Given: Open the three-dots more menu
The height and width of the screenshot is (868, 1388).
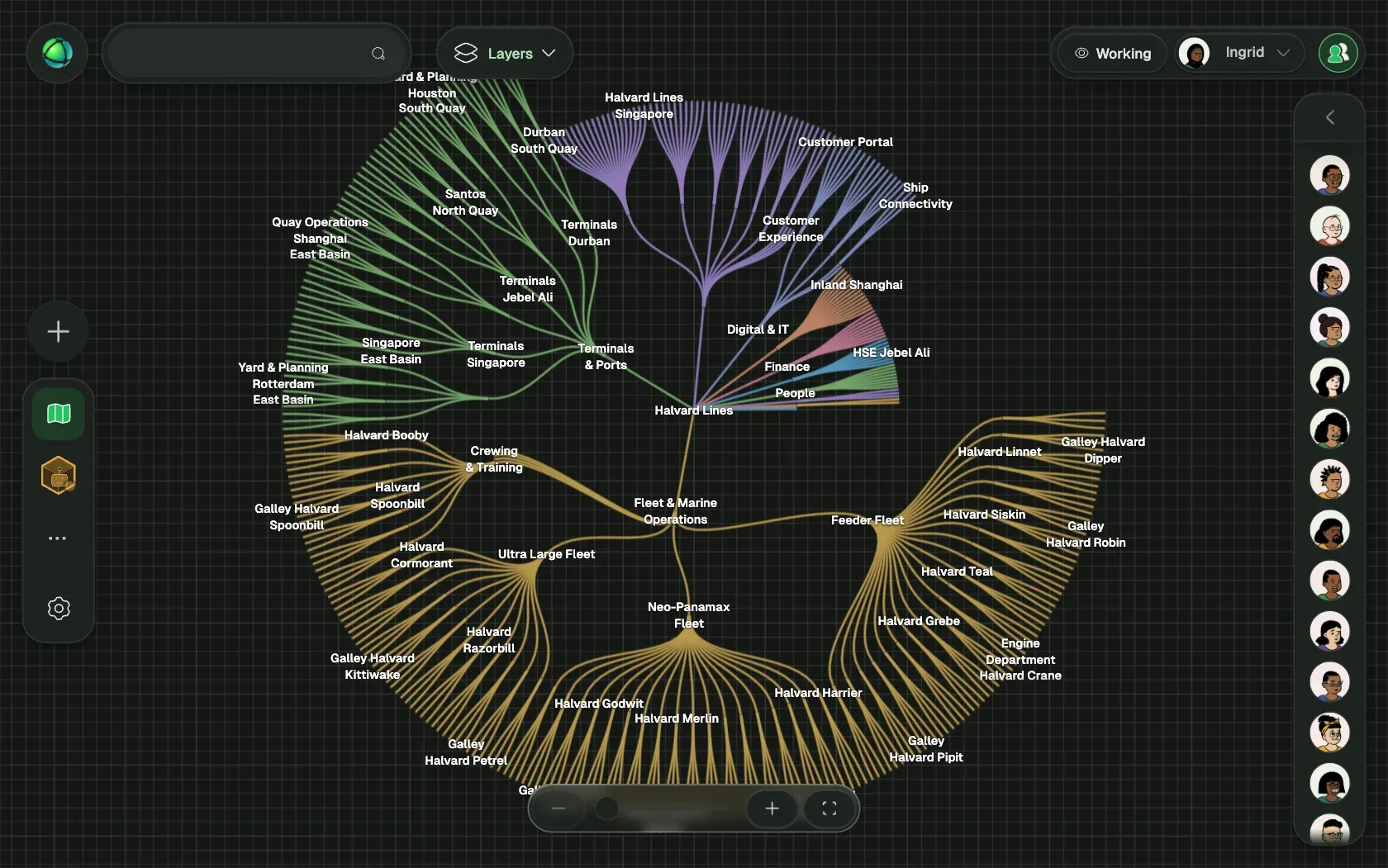Looking at the screenshot, I should 57,538.
